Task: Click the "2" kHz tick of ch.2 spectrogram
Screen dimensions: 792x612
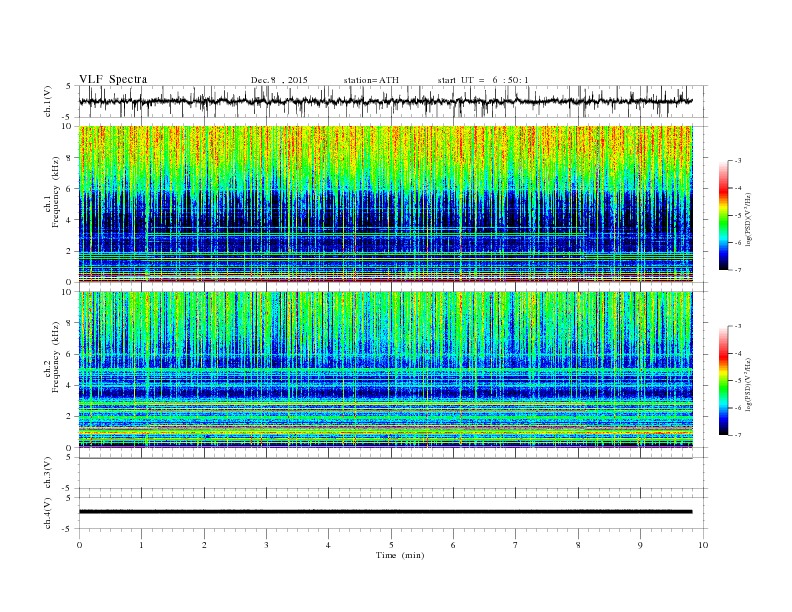Action: [69, 417]
